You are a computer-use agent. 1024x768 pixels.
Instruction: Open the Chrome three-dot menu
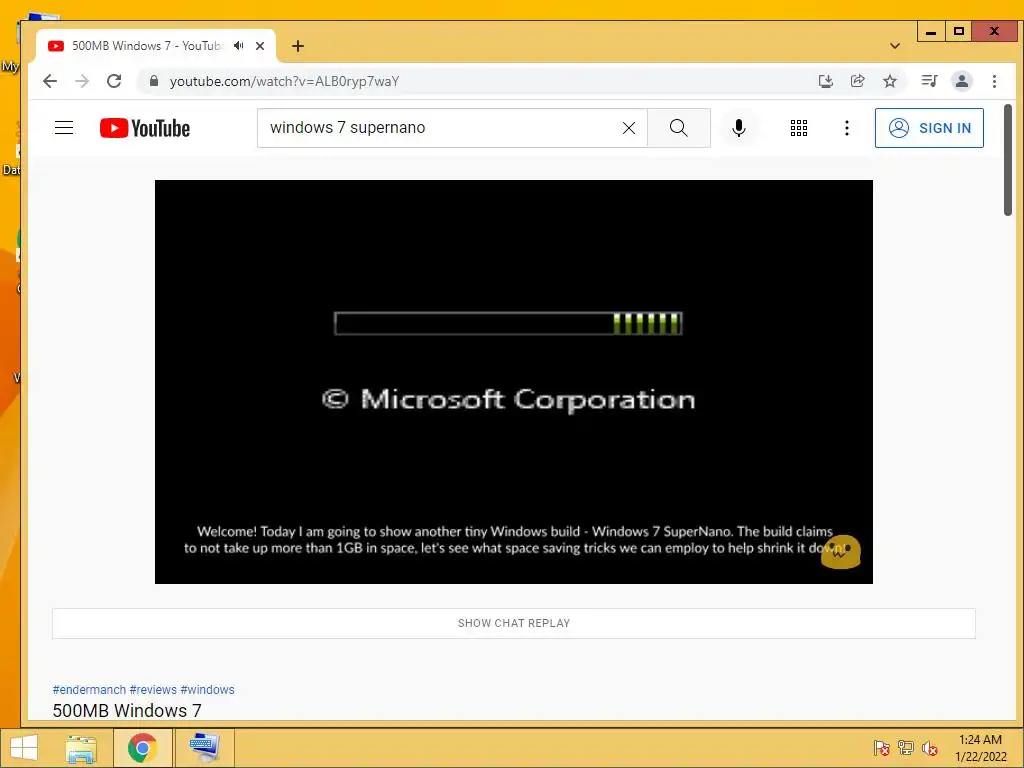[994, 81]
